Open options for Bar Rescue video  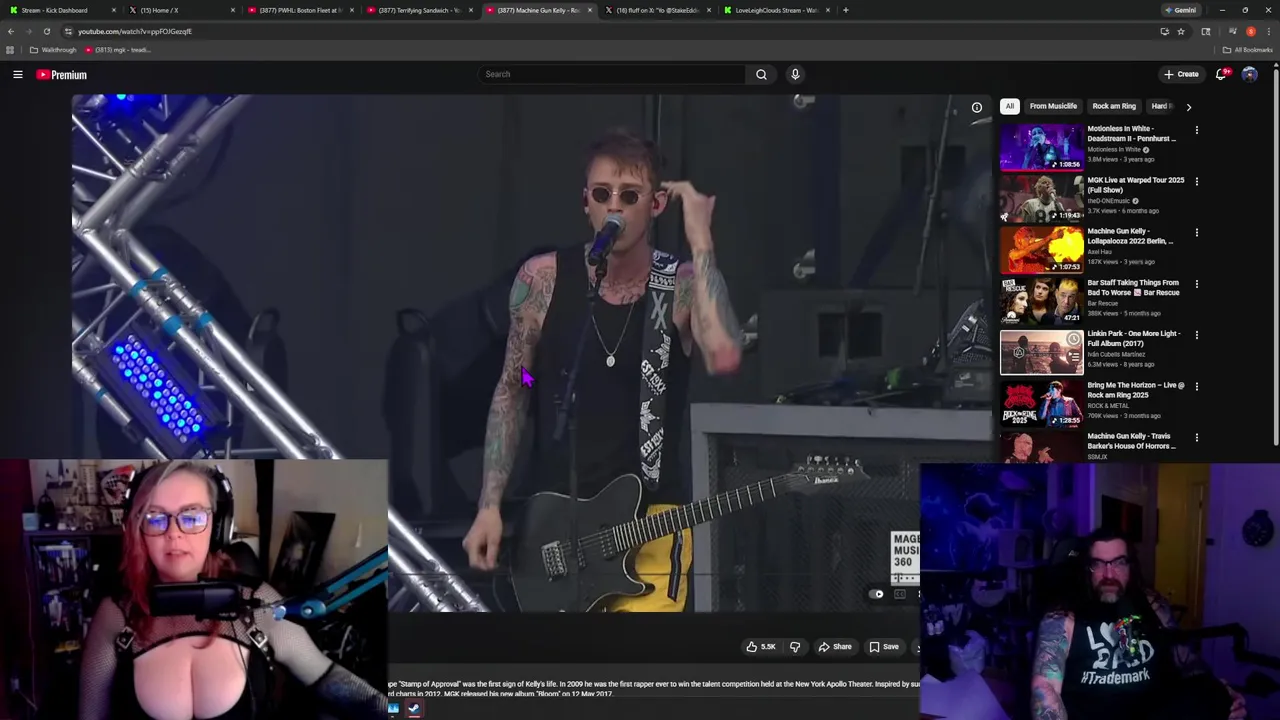[1196, 284]
